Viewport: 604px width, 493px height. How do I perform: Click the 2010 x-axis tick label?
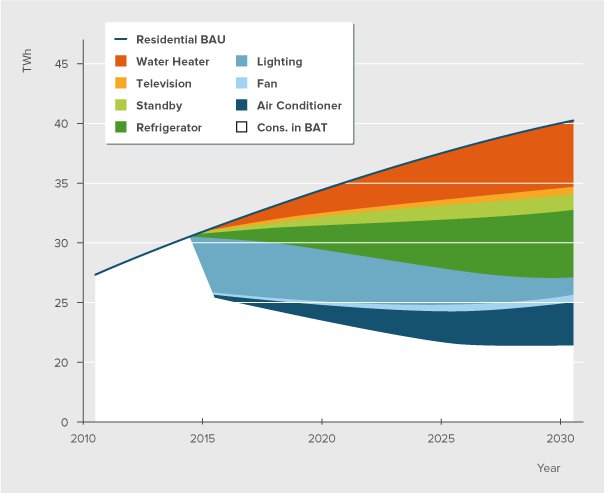pyautogui.click(x=83, y=439)
